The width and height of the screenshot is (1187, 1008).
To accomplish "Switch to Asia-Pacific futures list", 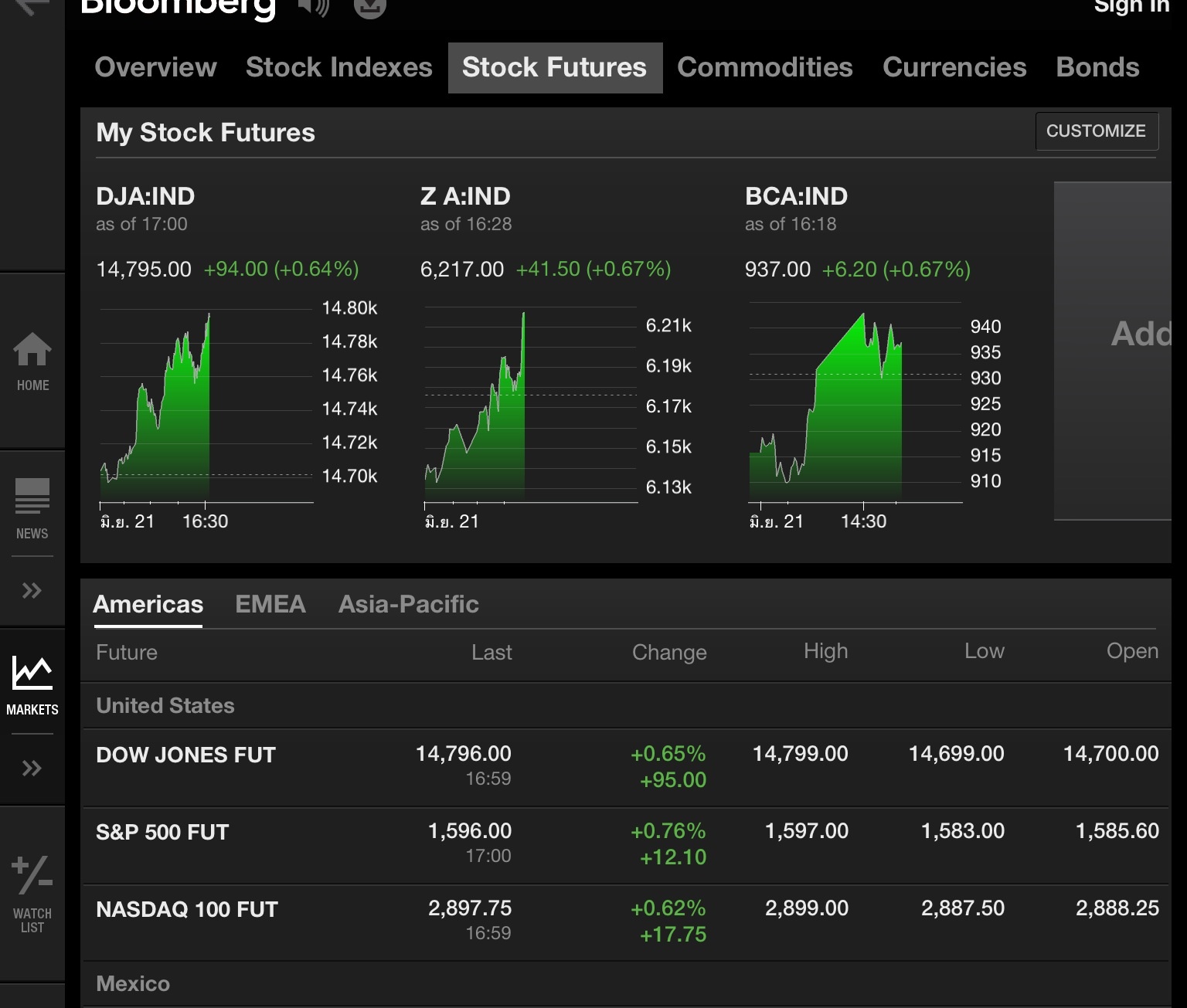I will [408, 604].
